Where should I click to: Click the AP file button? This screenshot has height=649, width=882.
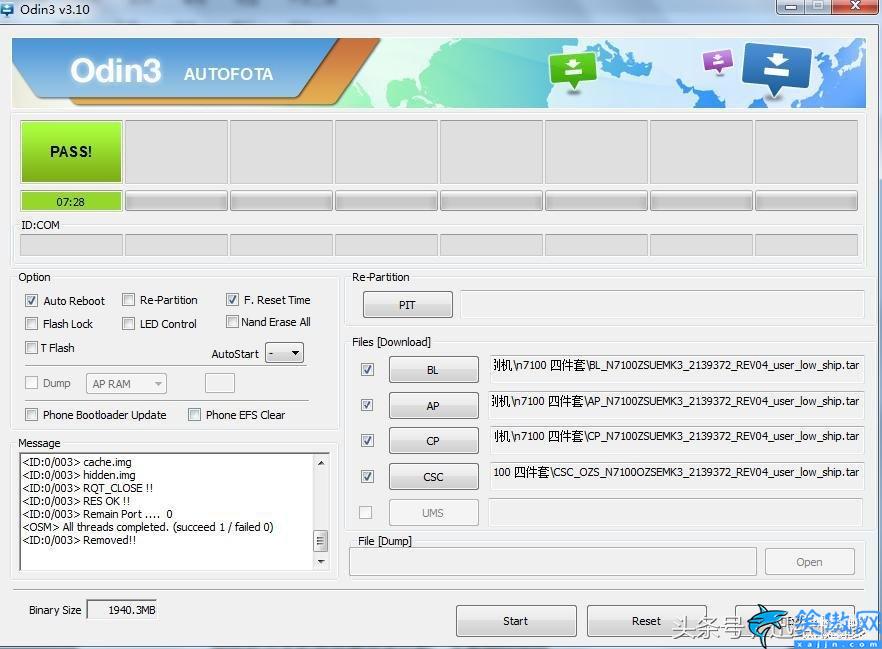click(x=434, y=405)
